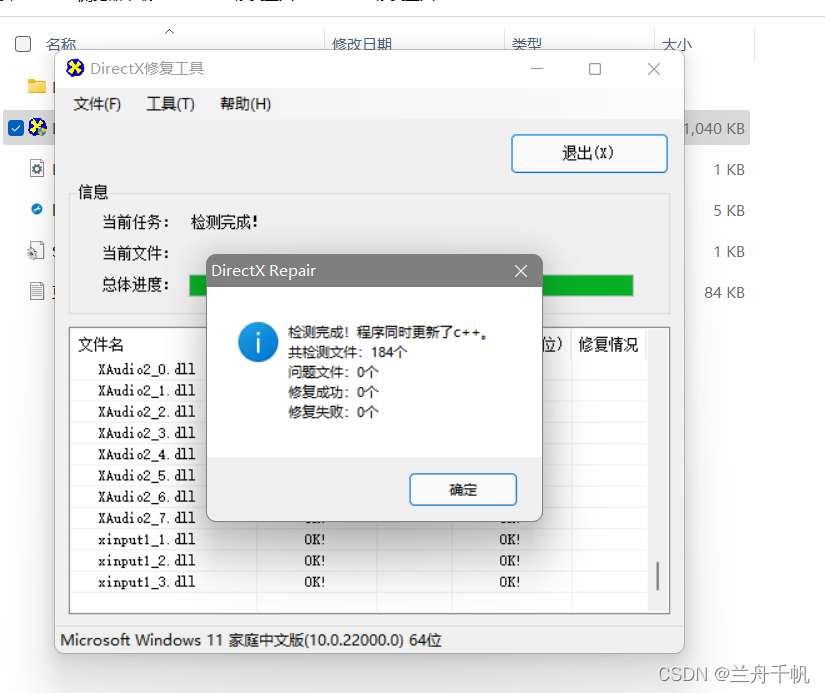
Task: Click the 检测完成! current task text
Action: pyautogui.click(x=224, y=222)
